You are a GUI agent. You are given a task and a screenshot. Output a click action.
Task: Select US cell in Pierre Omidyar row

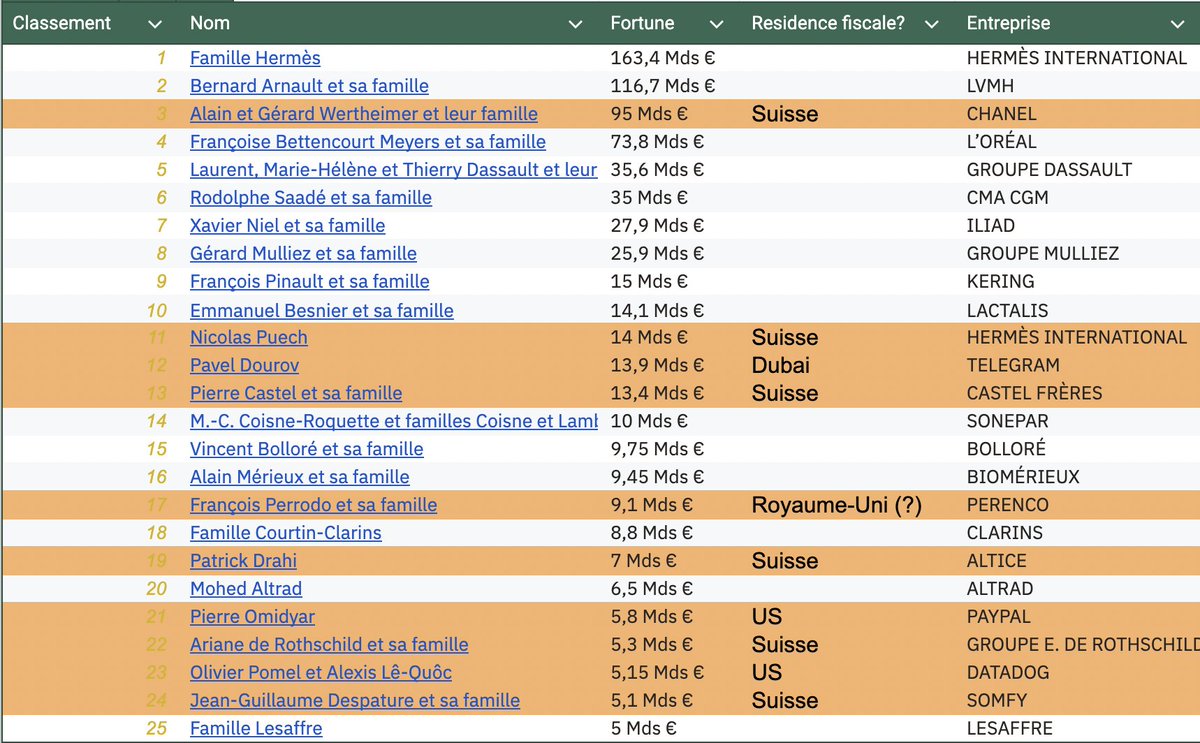coord(767,617)
